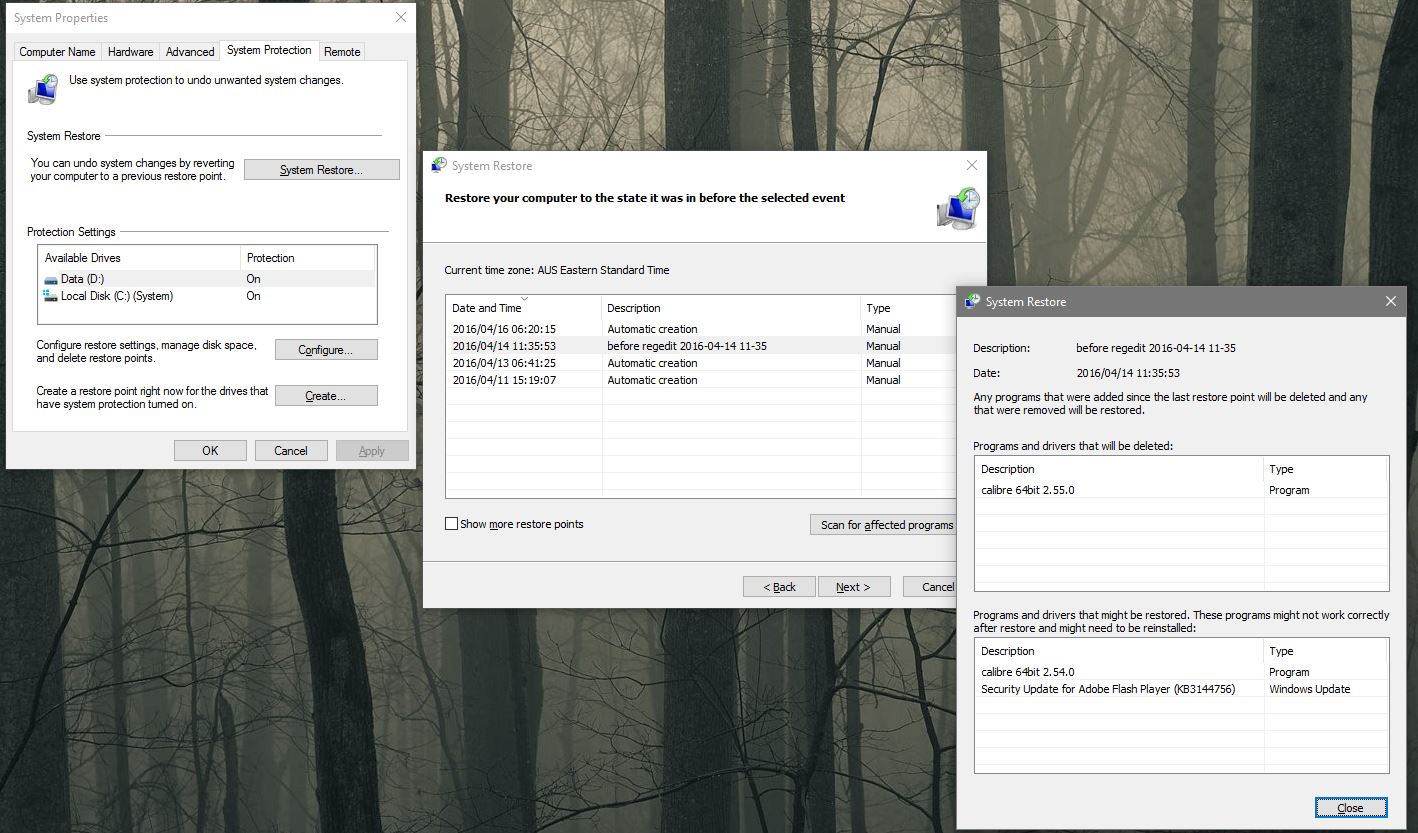Open the Hardware tab
This screenshot has height=833, width=1418.
click(x=131, y=52)
